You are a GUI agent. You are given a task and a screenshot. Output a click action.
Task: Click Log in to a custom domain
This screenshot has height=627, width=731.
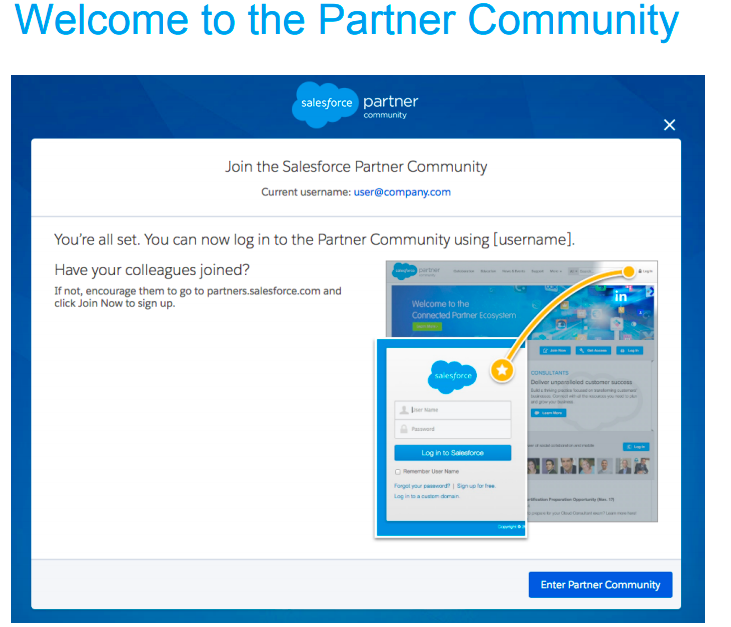tap(427, 497)
